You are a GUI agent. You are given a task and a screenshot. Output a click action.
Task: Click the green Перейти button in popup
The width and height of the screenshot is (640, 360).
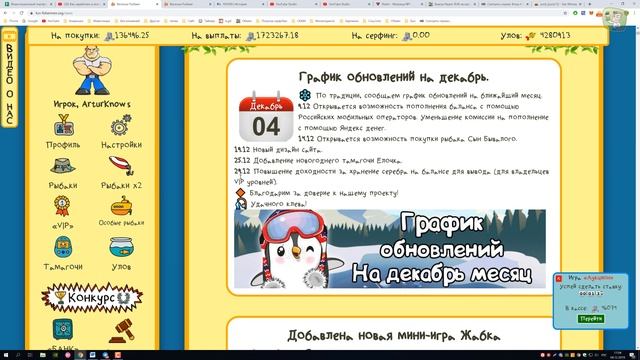pos(591,319)
